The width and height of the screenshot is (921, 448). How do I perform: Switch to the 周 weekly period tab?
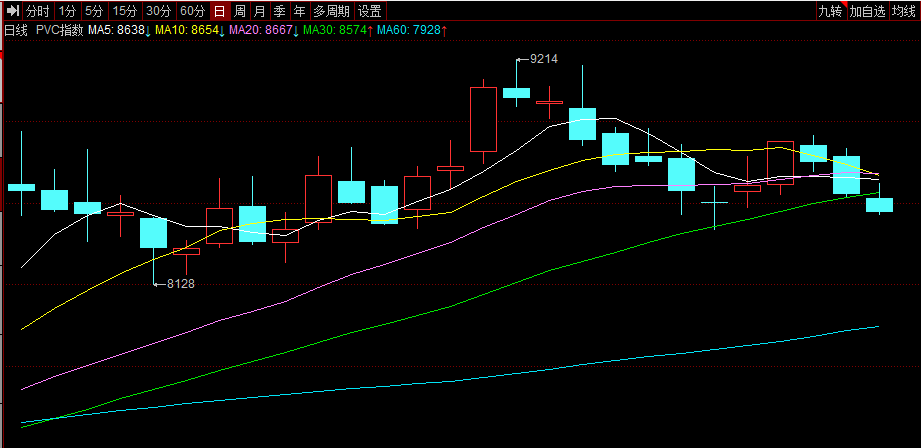pos(240,10)
